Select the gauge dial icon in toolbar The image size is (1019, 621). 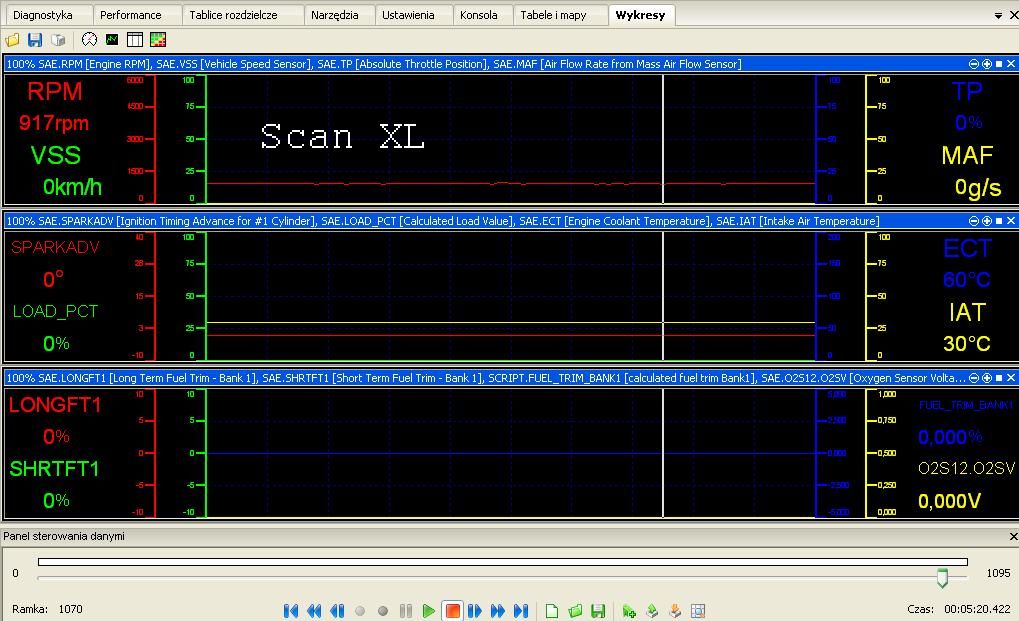pyautogui.click(x=90, y=40)
